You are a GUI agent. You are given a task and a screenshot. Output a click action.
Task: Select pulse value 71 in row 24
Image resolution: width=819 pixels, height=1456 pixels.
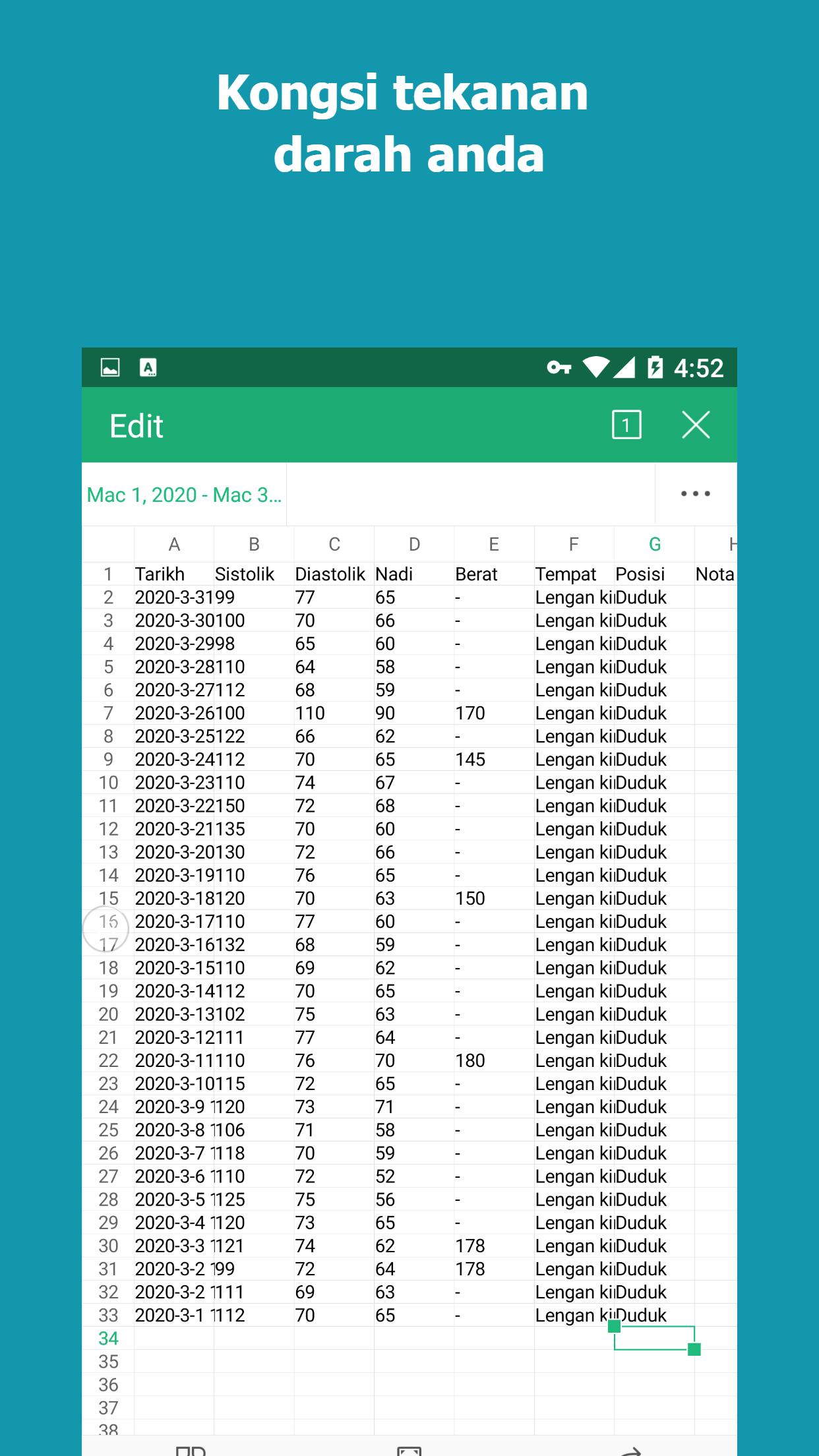tap(414, 1107)
